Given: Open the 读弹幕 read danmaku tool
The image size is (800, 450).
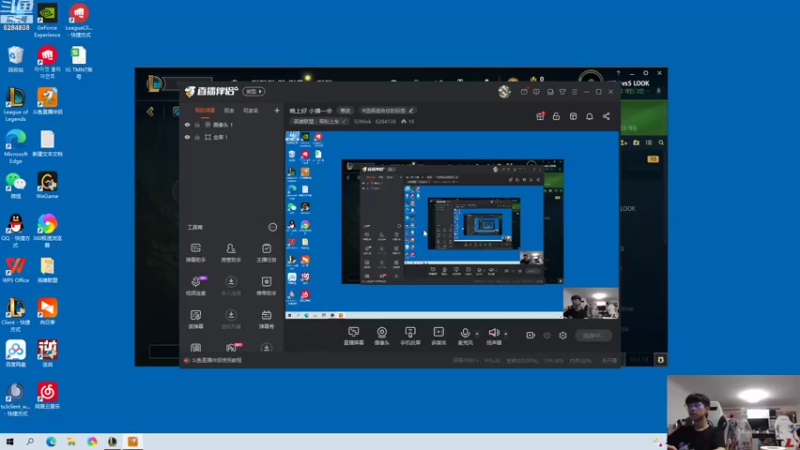Looking at the screenshot, I should click(x=195, y=319).
